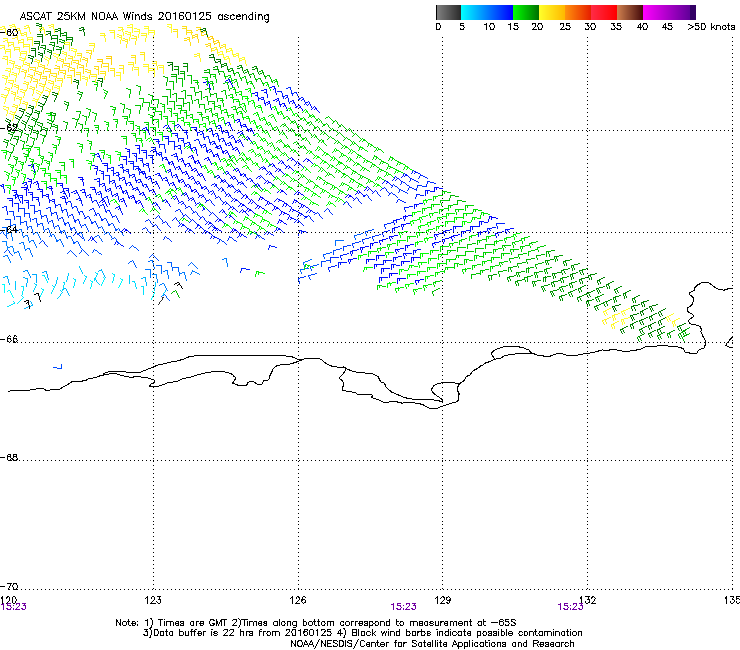Click the brown 35-40 knots color segment
The width and height of the screenshot is (740, 650).
pyautogui.click(x=630, y=12)
